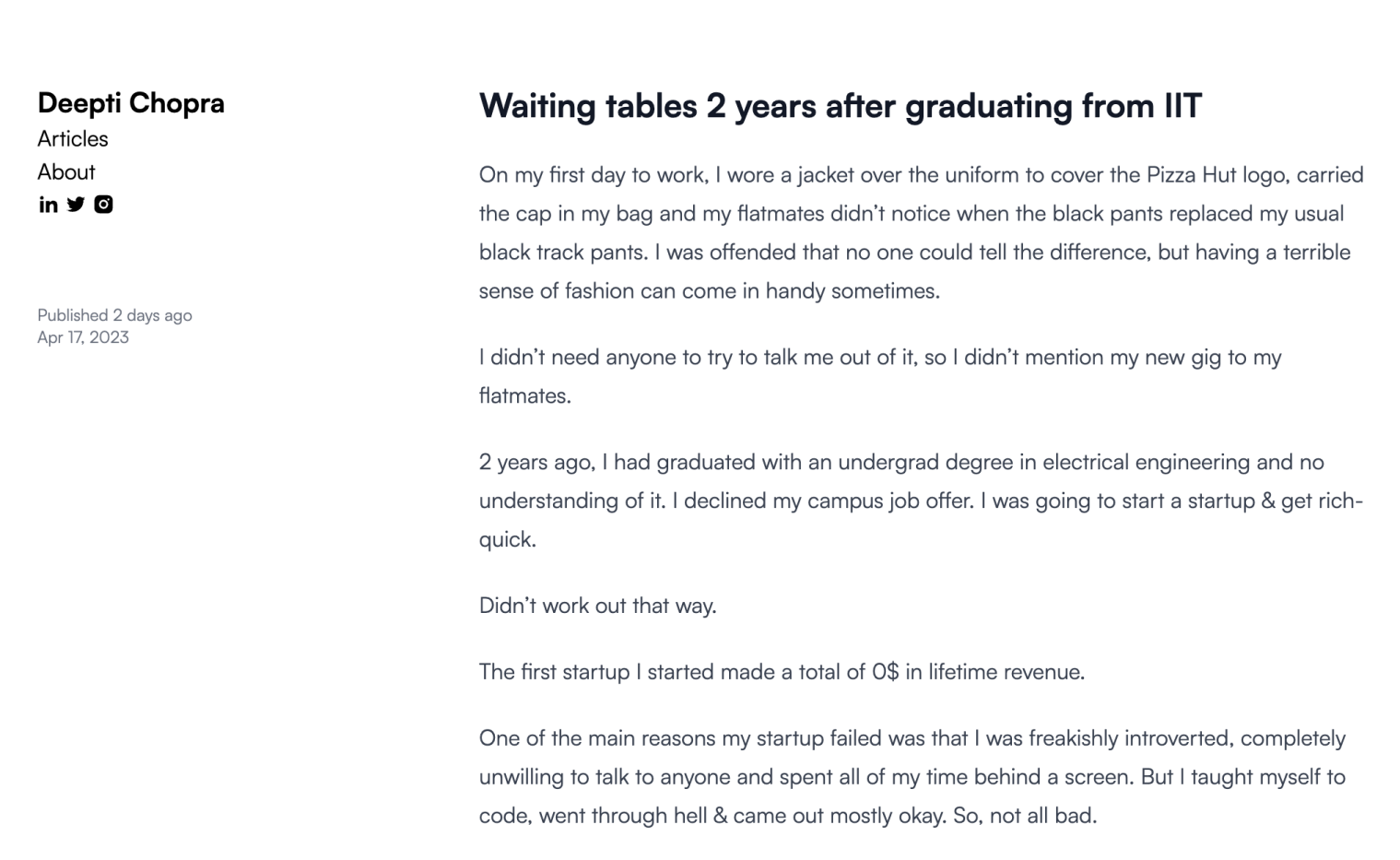1400x860 pixels.
Task: Open the LinkedIn profile icon
Action: pyautogui.click(x=48, y=205)
